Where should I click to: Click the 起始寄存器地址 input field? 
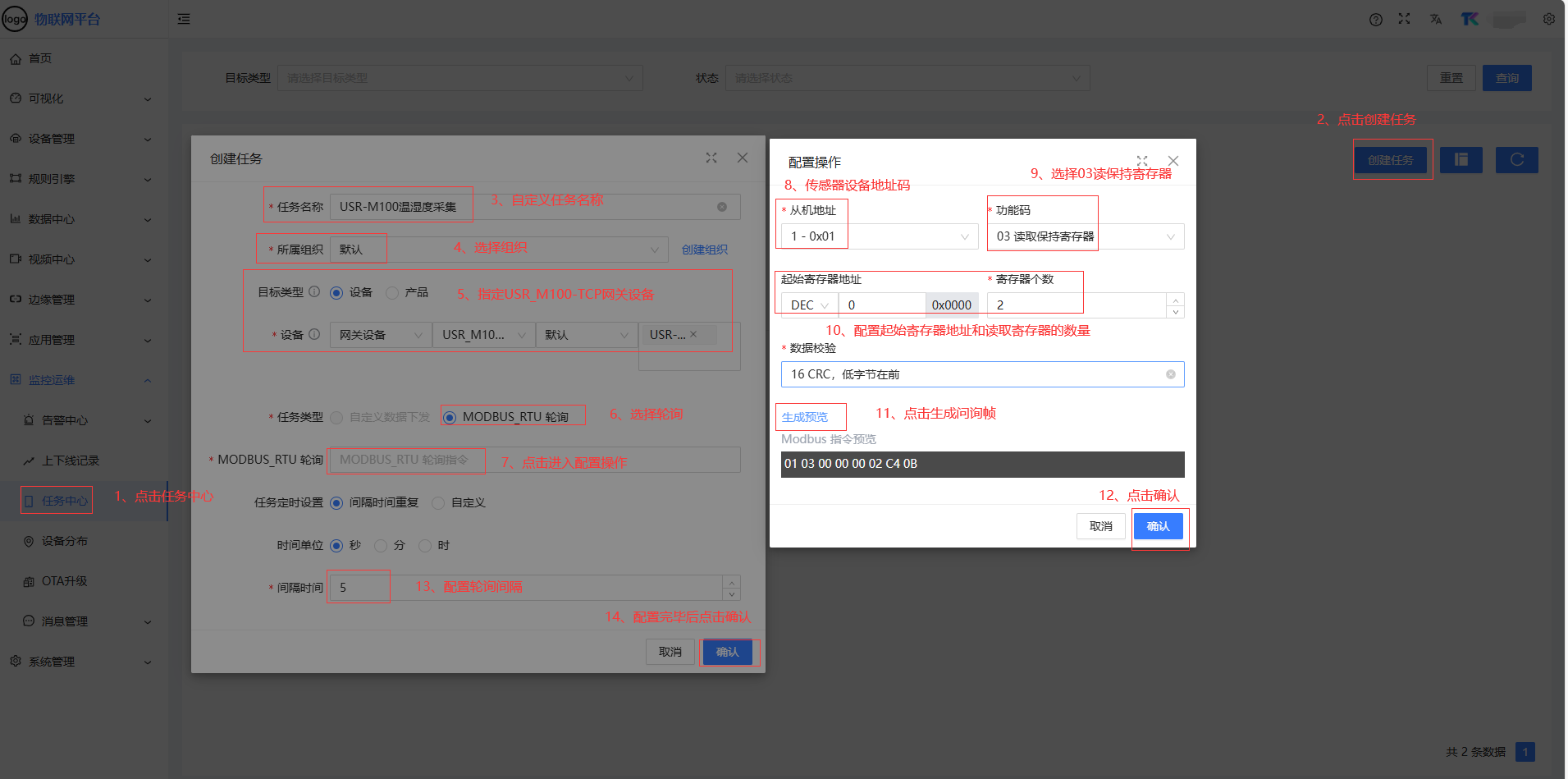[x=882, y=305]
